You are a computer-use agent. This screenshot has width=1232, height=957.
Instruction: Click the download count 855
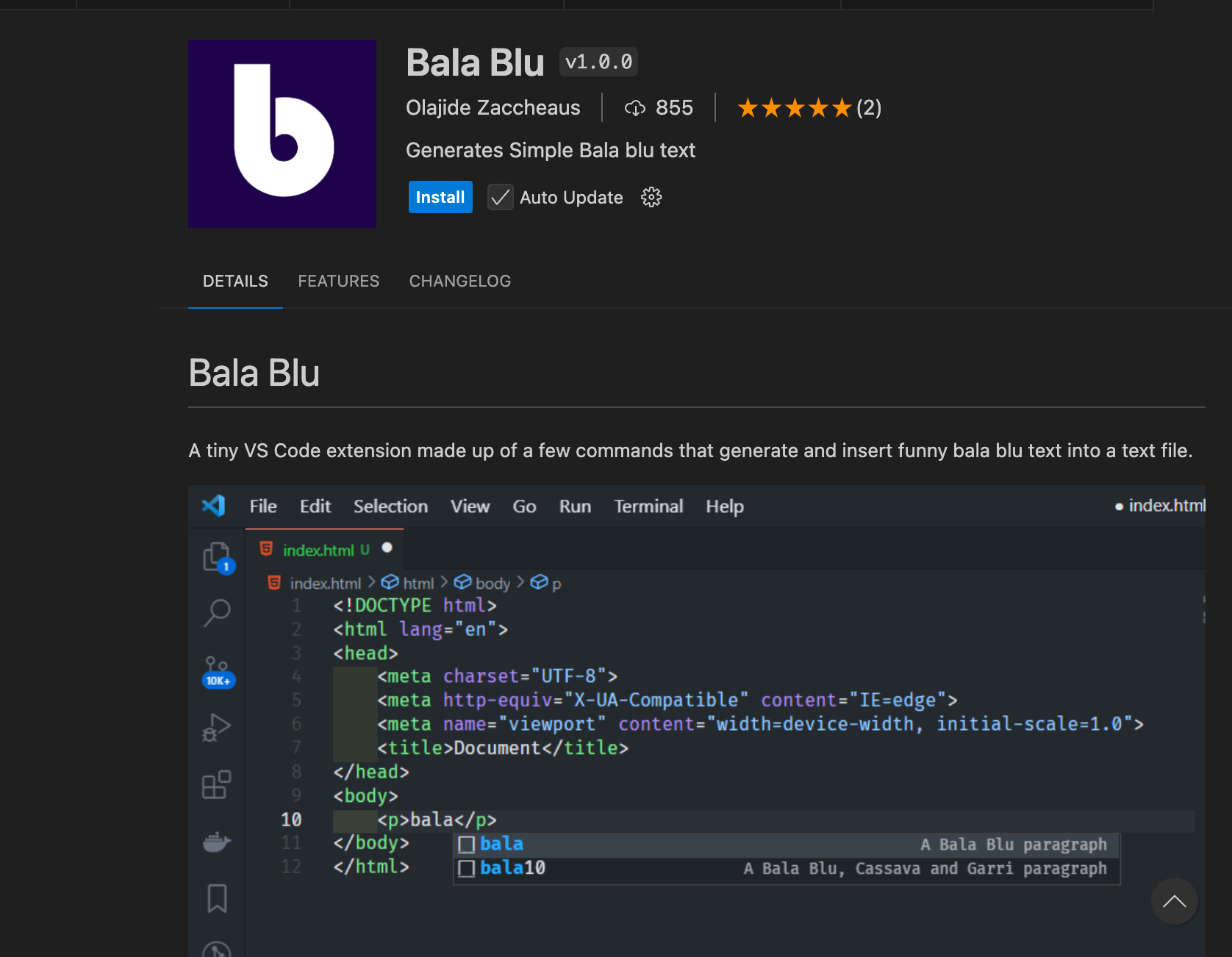(x=674, y=108)
